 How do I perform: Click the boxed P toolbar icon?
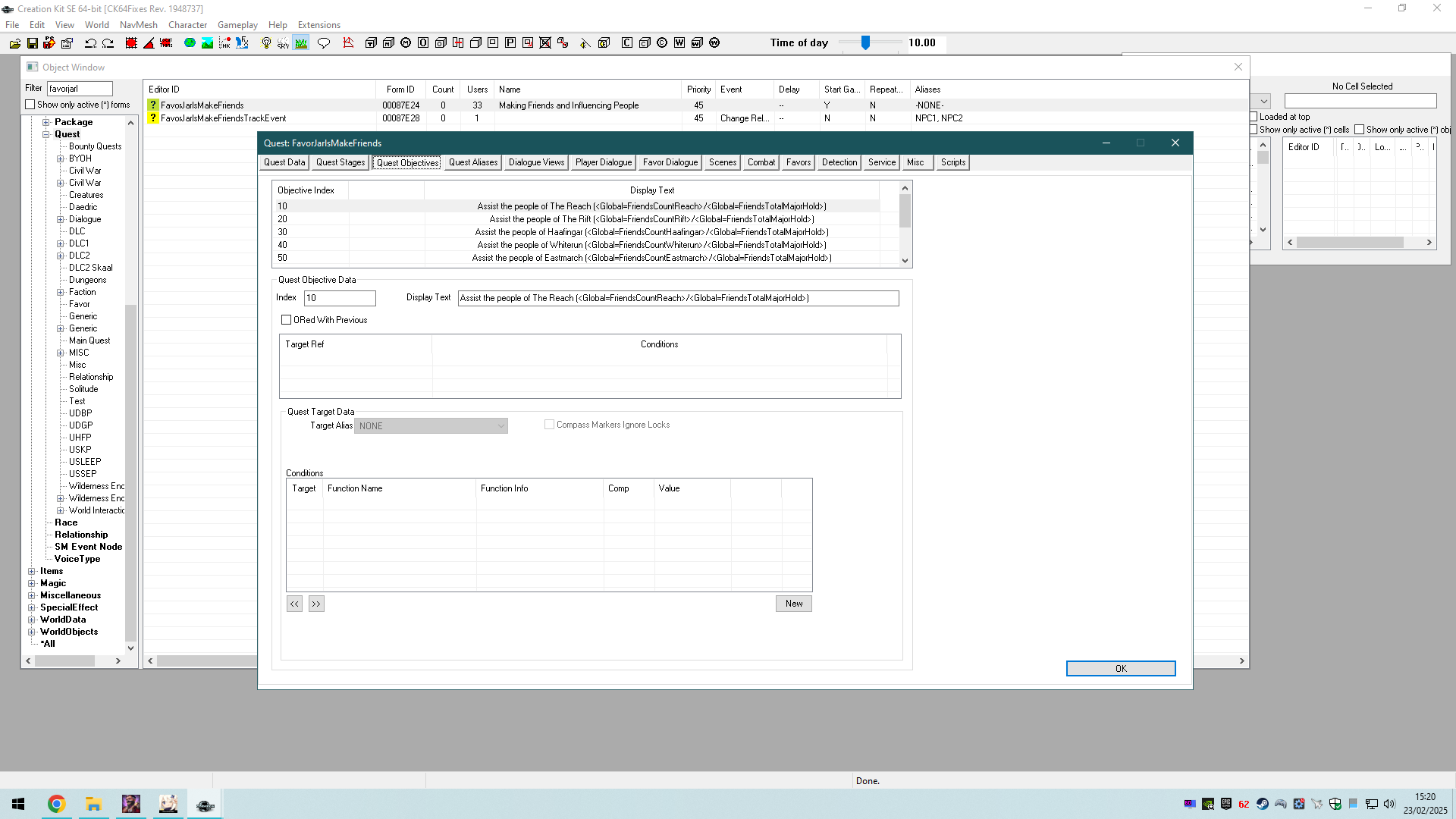pos(510,43)
